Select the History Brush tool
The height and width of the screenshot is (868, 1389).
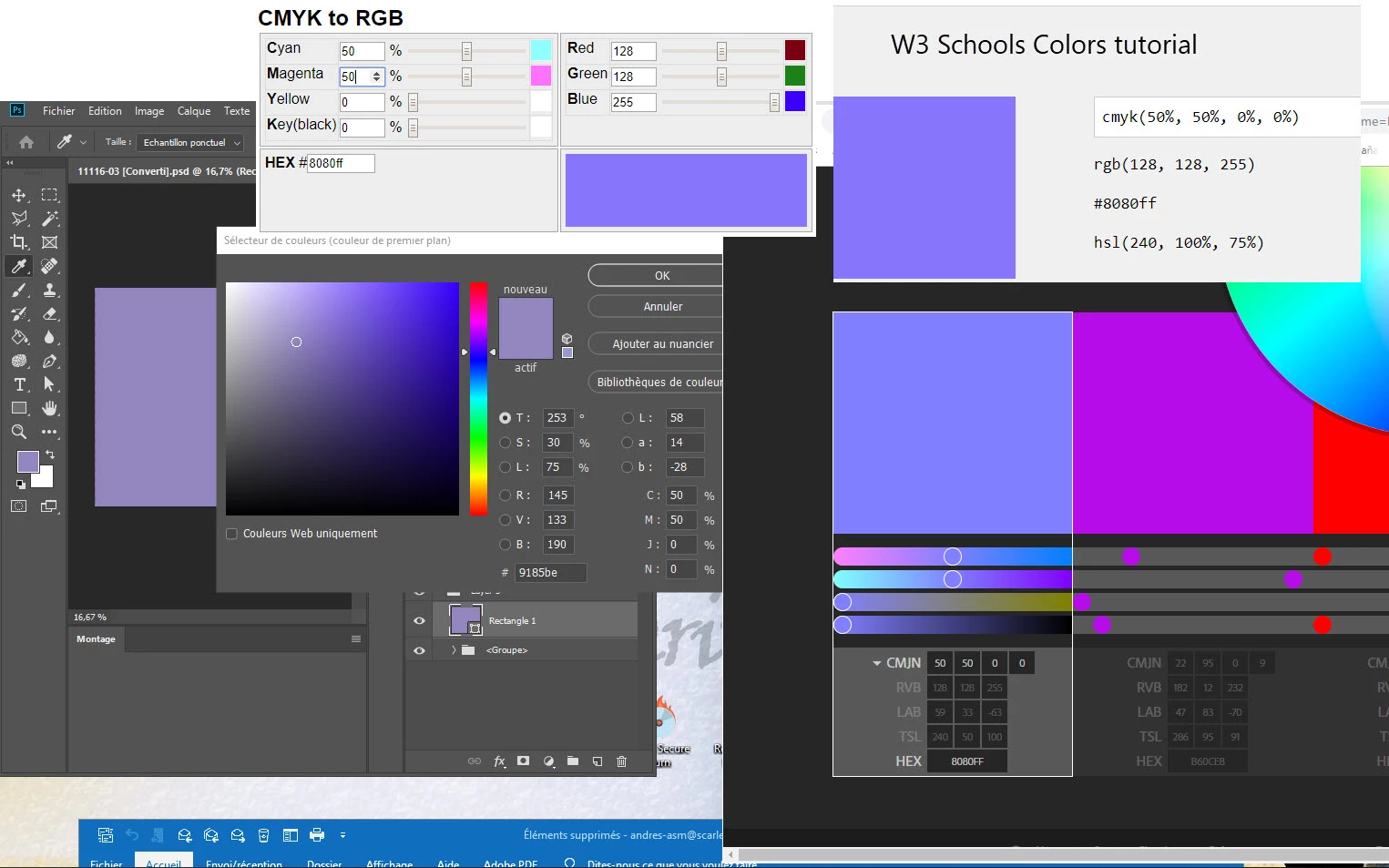click(19, 313)
